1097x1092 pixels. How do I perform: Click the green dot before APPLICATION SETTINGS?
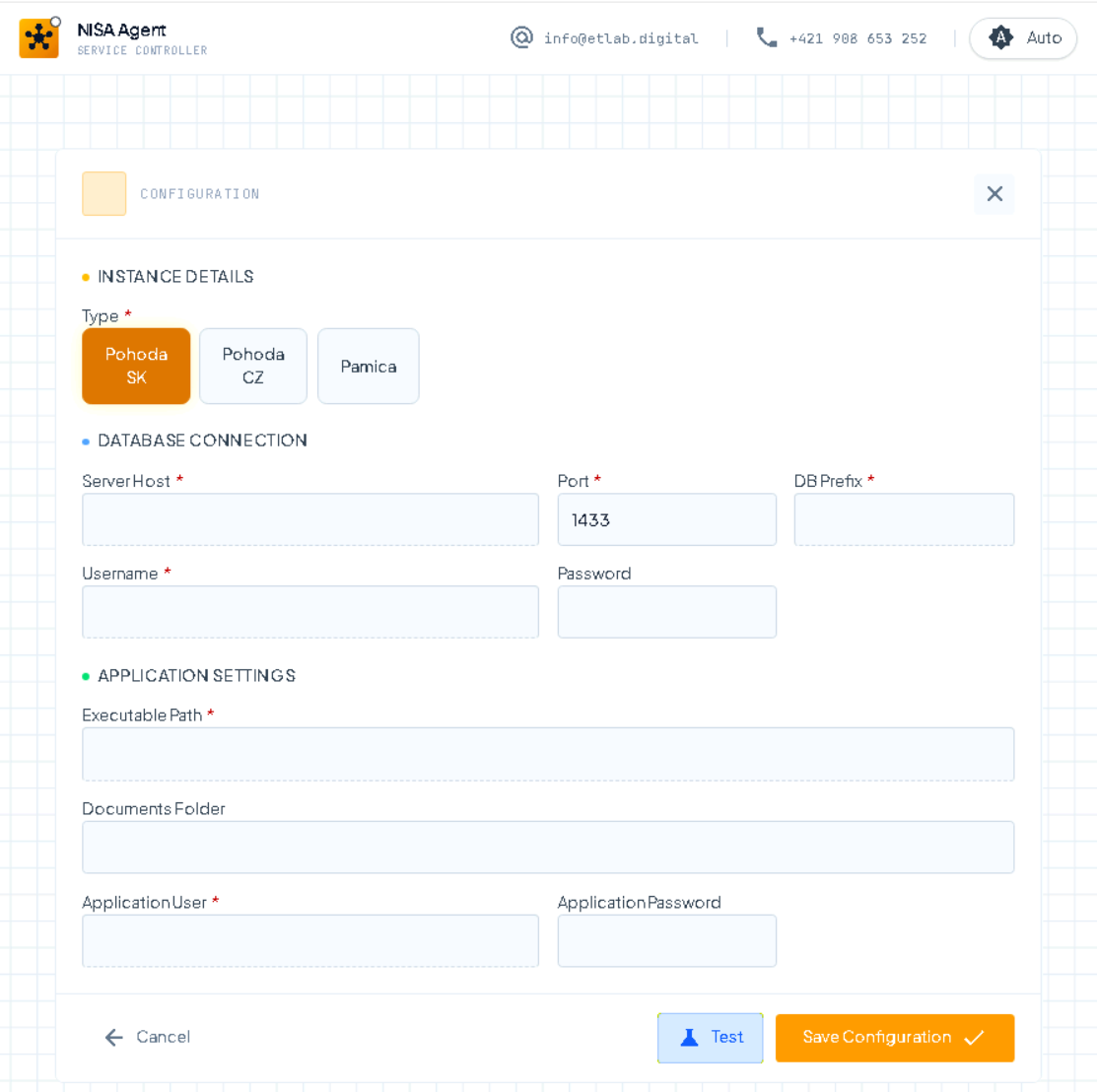86,676
